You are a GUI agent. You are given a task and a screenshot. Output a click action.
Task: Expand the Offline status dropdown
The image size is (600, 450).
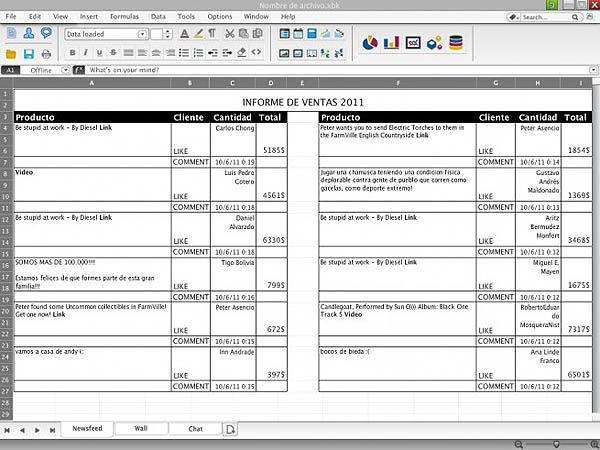point(65,70)
